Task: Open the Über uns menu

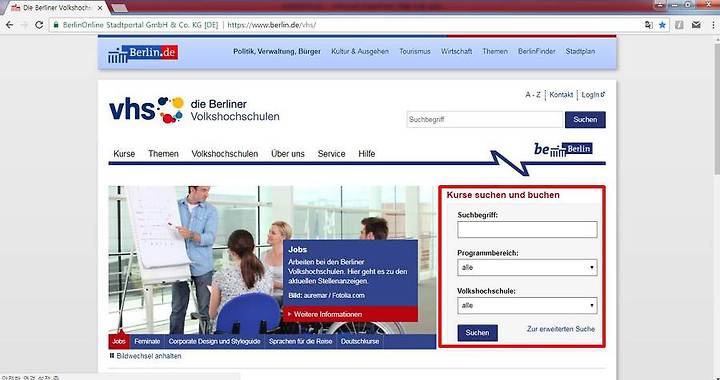Action: coord(287,154)
